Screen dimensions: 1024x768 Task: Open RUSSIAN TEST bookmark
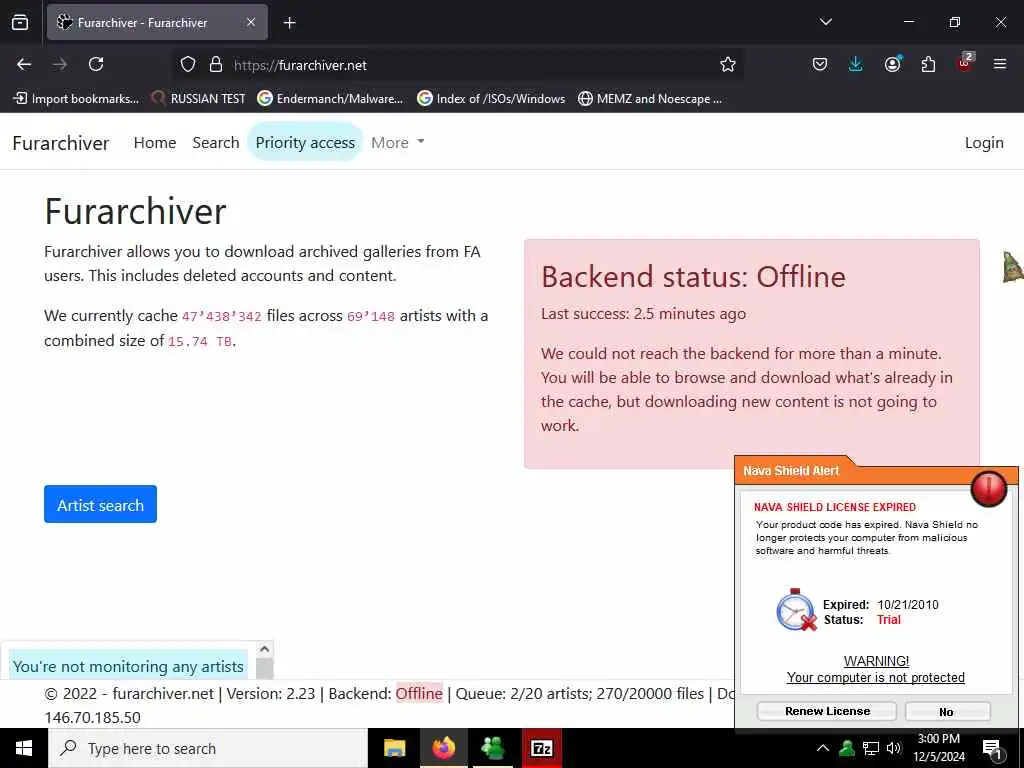[198, 99]
